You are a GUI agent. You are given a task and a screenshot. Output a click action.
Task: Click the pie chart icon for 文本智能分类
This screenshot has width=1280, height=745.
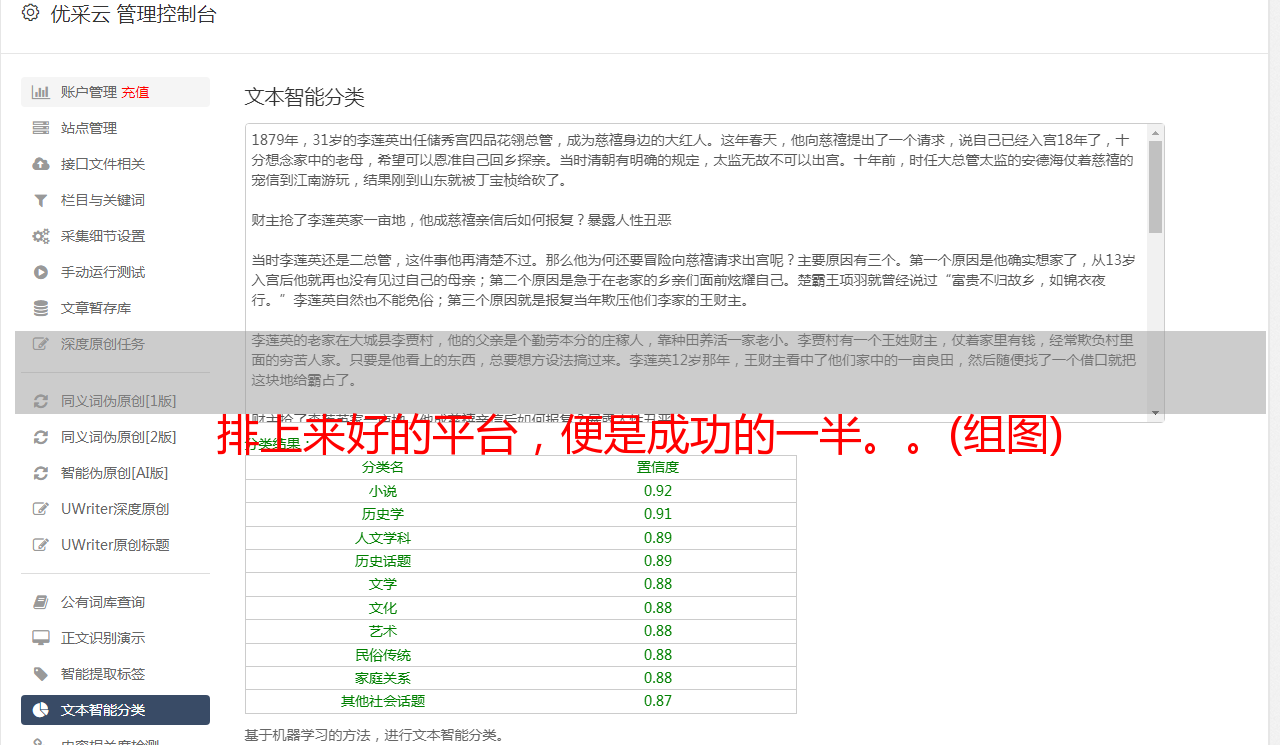click(41, 710)
